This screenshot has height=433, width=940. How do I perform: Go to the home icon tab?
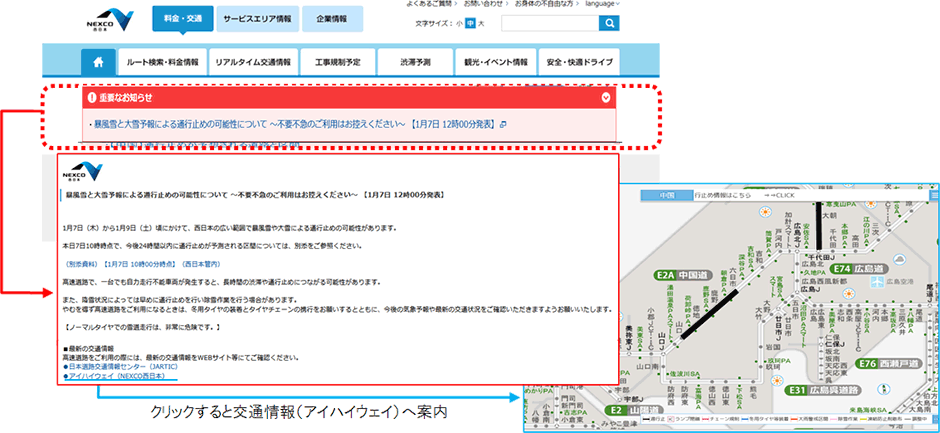point(98,62)
